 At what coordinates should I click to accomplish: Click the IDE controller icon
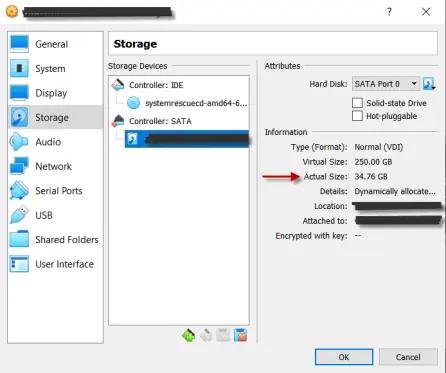coord(118,85)
